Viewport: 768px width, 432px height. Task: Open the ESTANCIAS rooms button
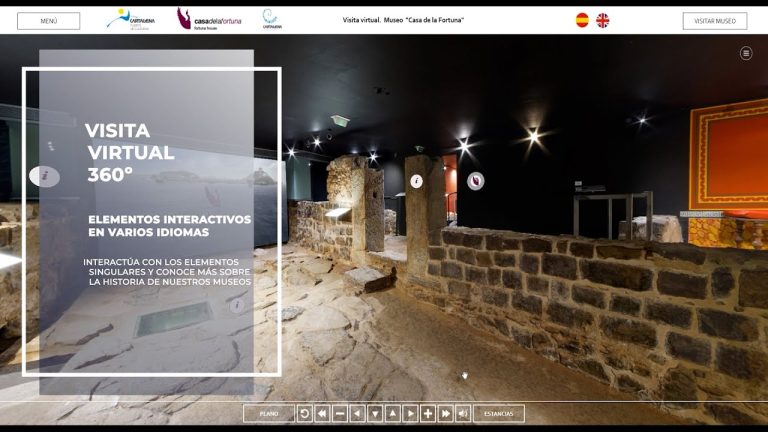(x=499, y=414)
